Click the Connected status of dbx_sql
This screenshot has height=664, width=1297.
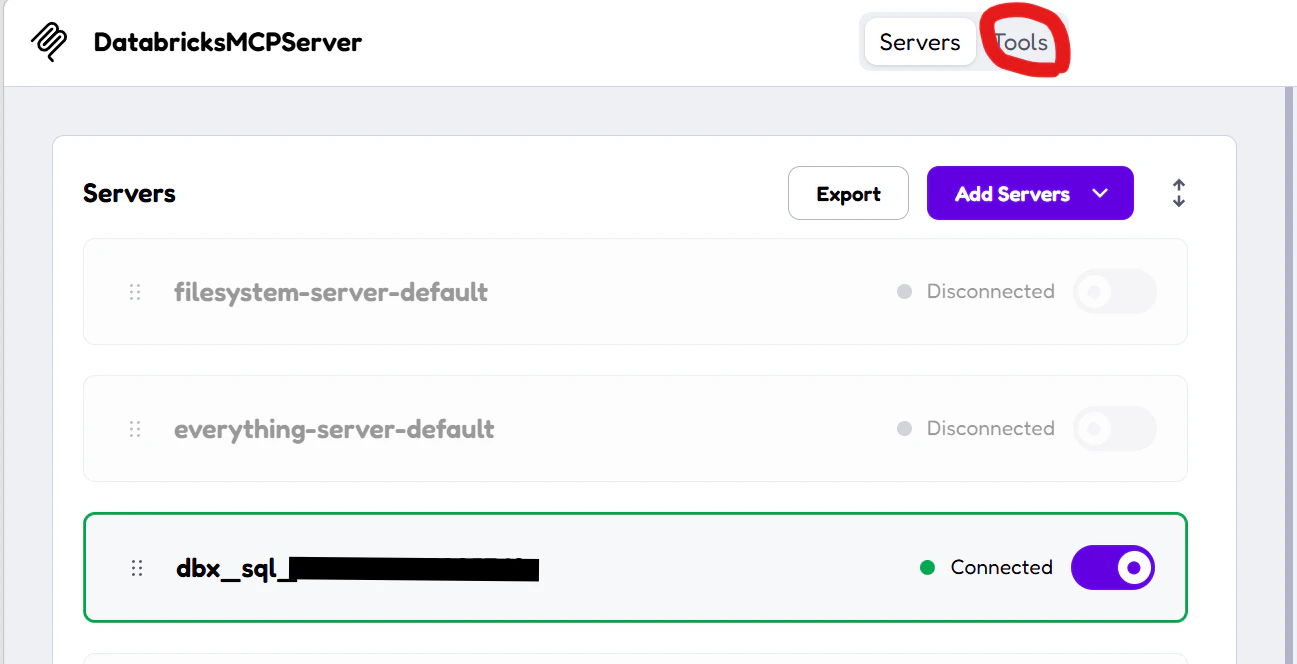click(x=986, y=567)
